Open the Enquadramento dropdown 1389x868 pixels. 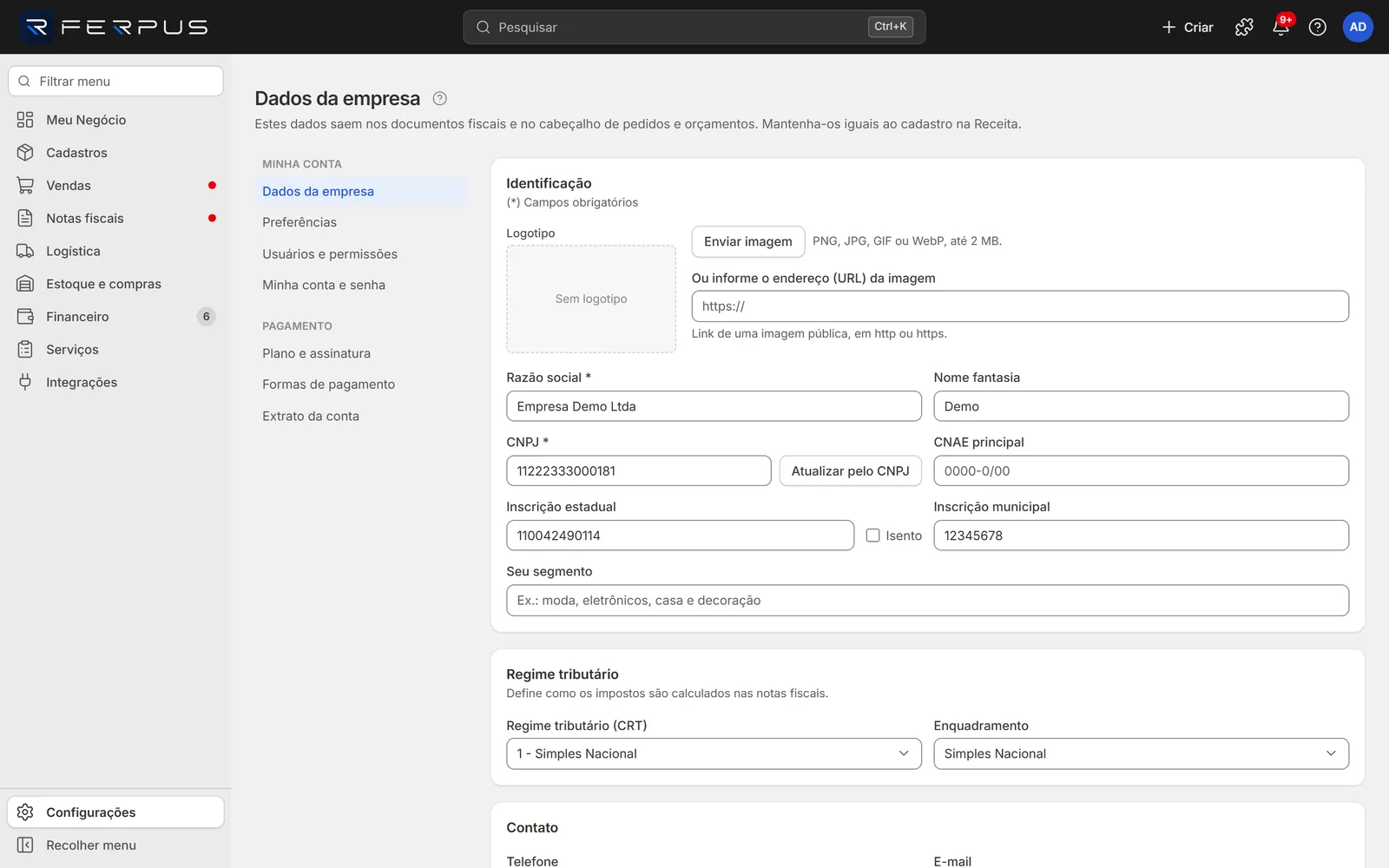1141,753
